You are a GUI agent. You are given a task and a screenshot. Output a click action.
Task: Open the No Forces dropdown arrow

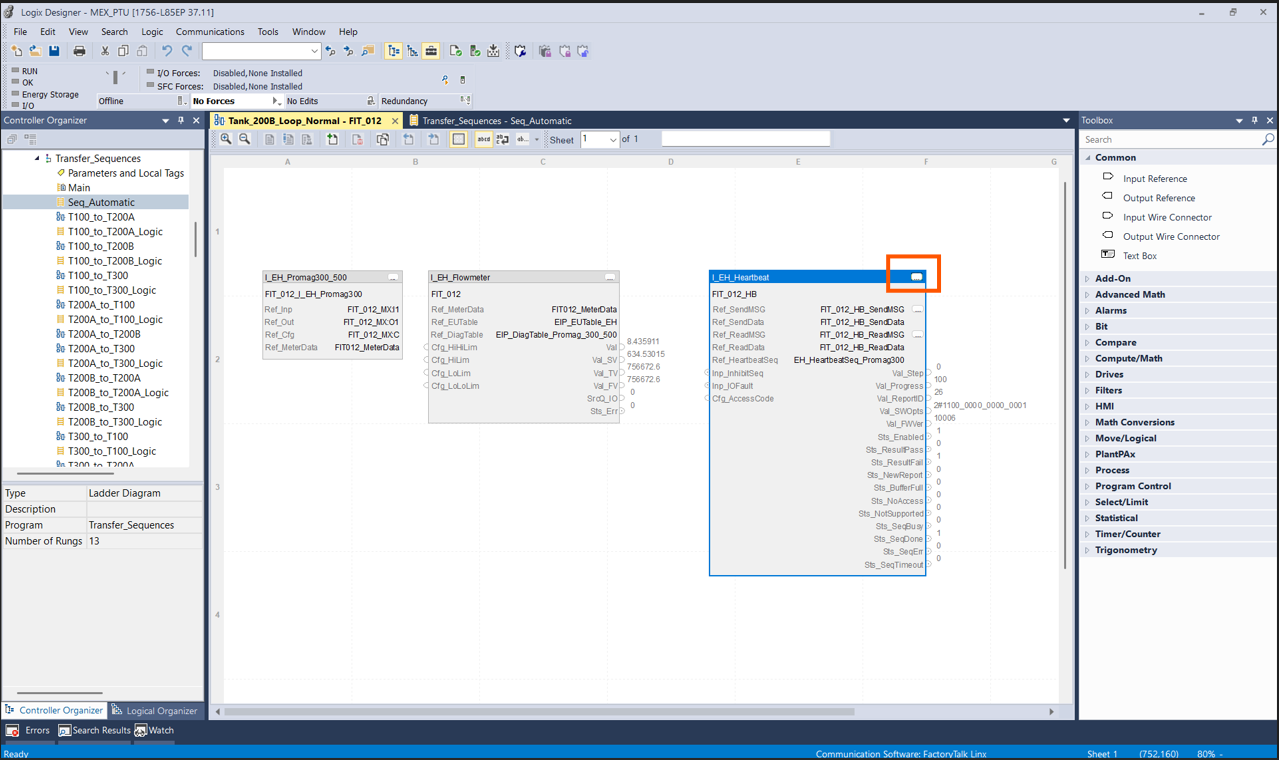[276, 101]
